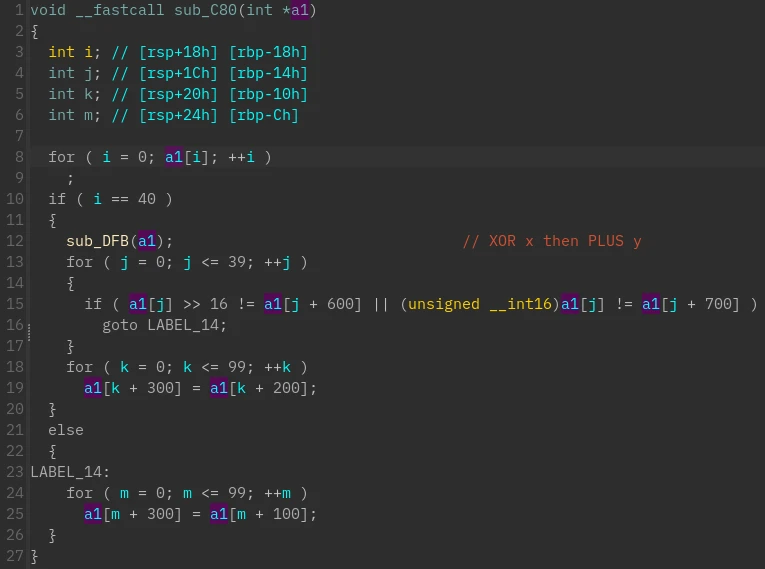The image size is (765, 569).
Task: Click line number 27 in the gutter
Action: click(x=14, y=556)
